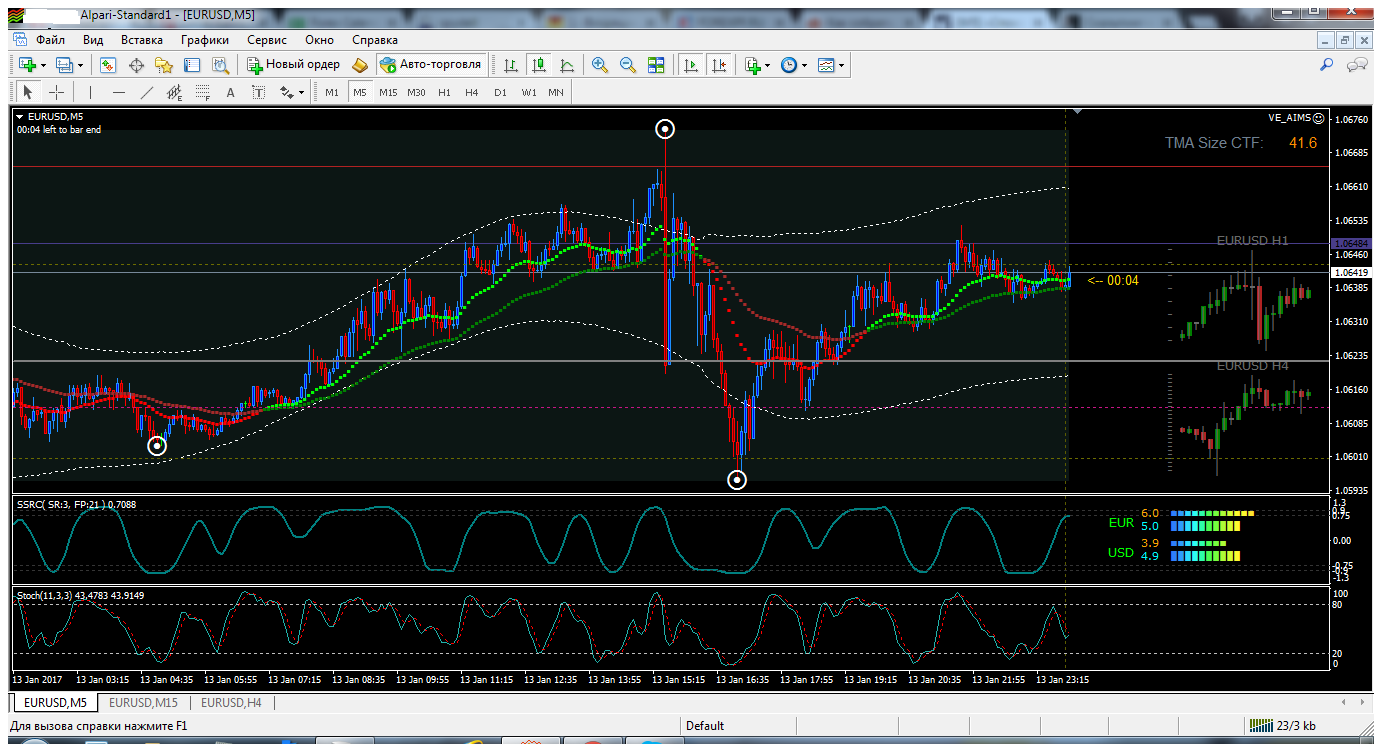Click the tile windows icon
This screenshot has width=1382, height=744.
click(656, 65)
